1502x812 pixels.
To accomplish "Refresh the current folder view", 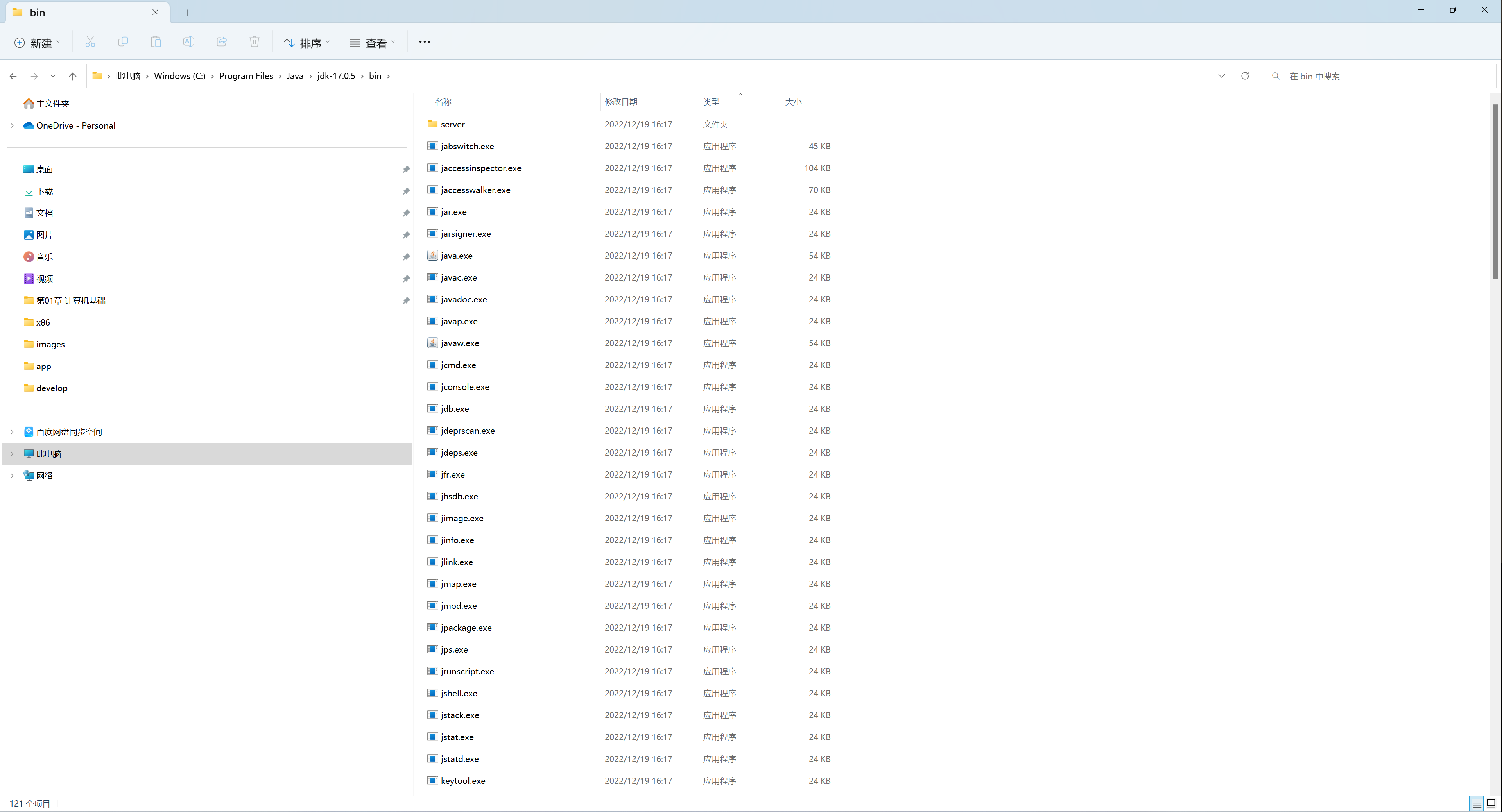I will [1245, 76].
